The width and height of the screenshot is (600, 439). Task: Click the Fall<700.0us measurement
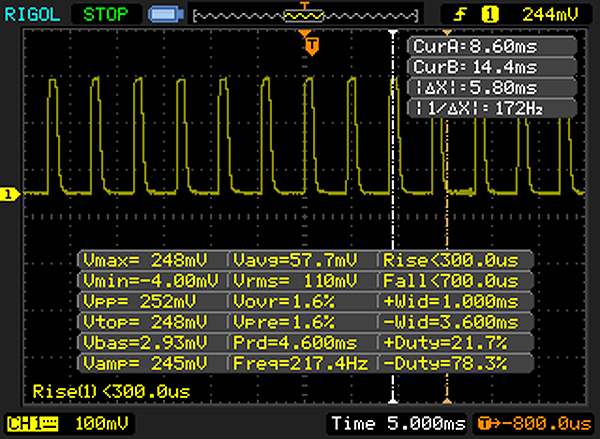click(x=451, y=281)
